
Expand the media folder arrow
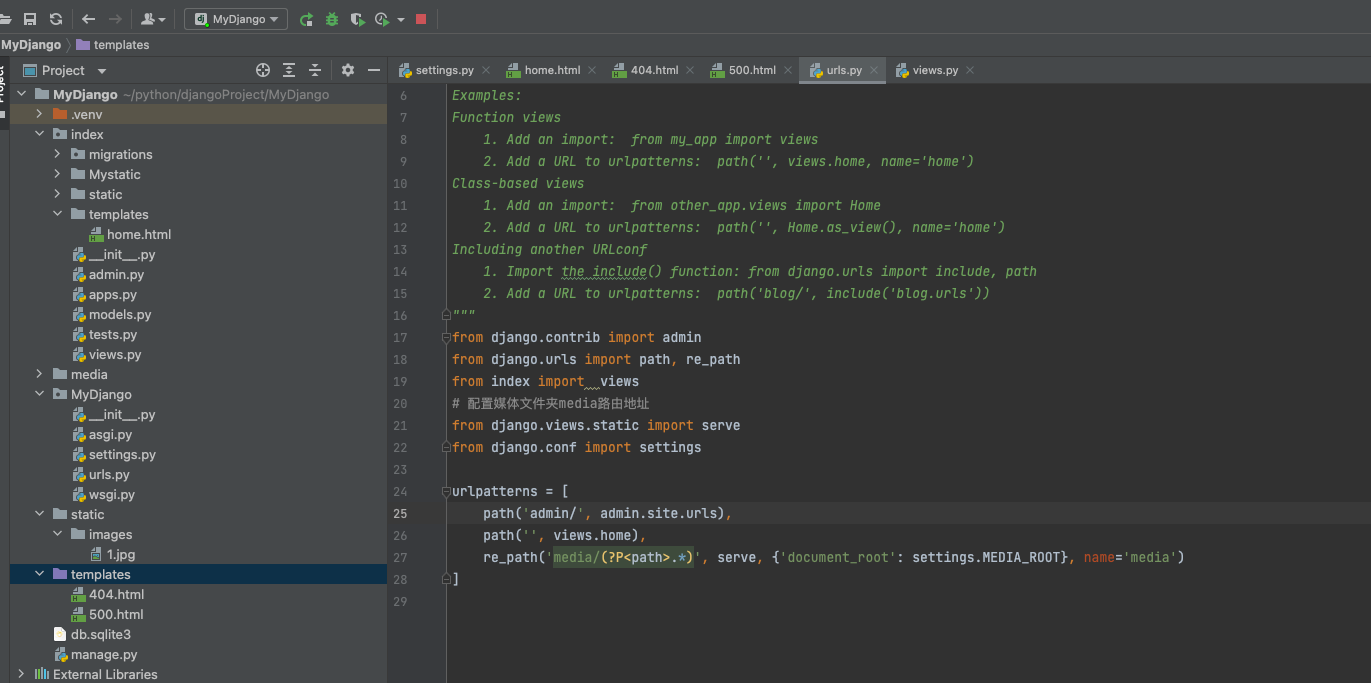(39, 374)
